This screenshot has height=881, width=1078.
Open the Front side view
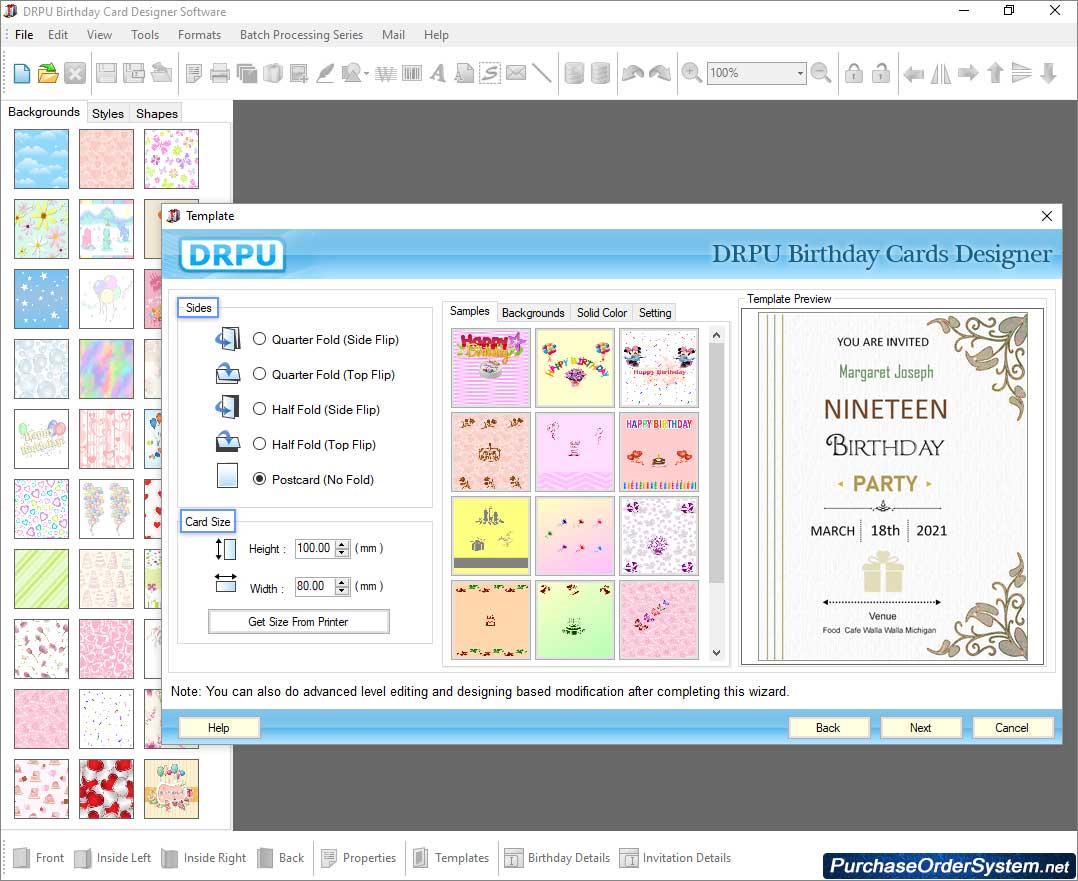point(39,858)
